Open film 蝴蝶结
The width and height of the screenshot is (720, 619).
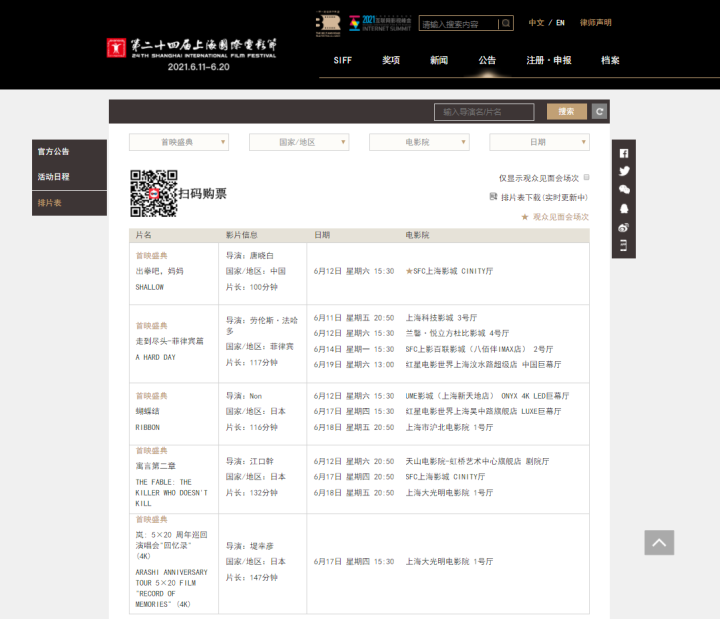pyautogui.click(x=147, y=411)
